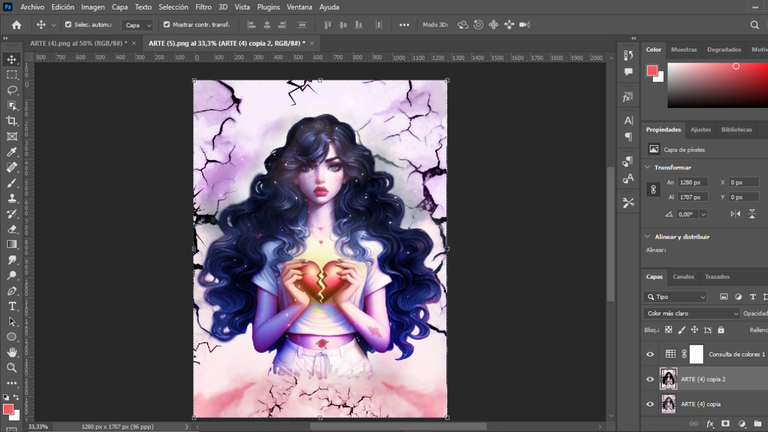Image resolution: width=768 pixels, height=432 pixels.
Task: Select the Spot Healing Brush tool
Action: point(12,168)
